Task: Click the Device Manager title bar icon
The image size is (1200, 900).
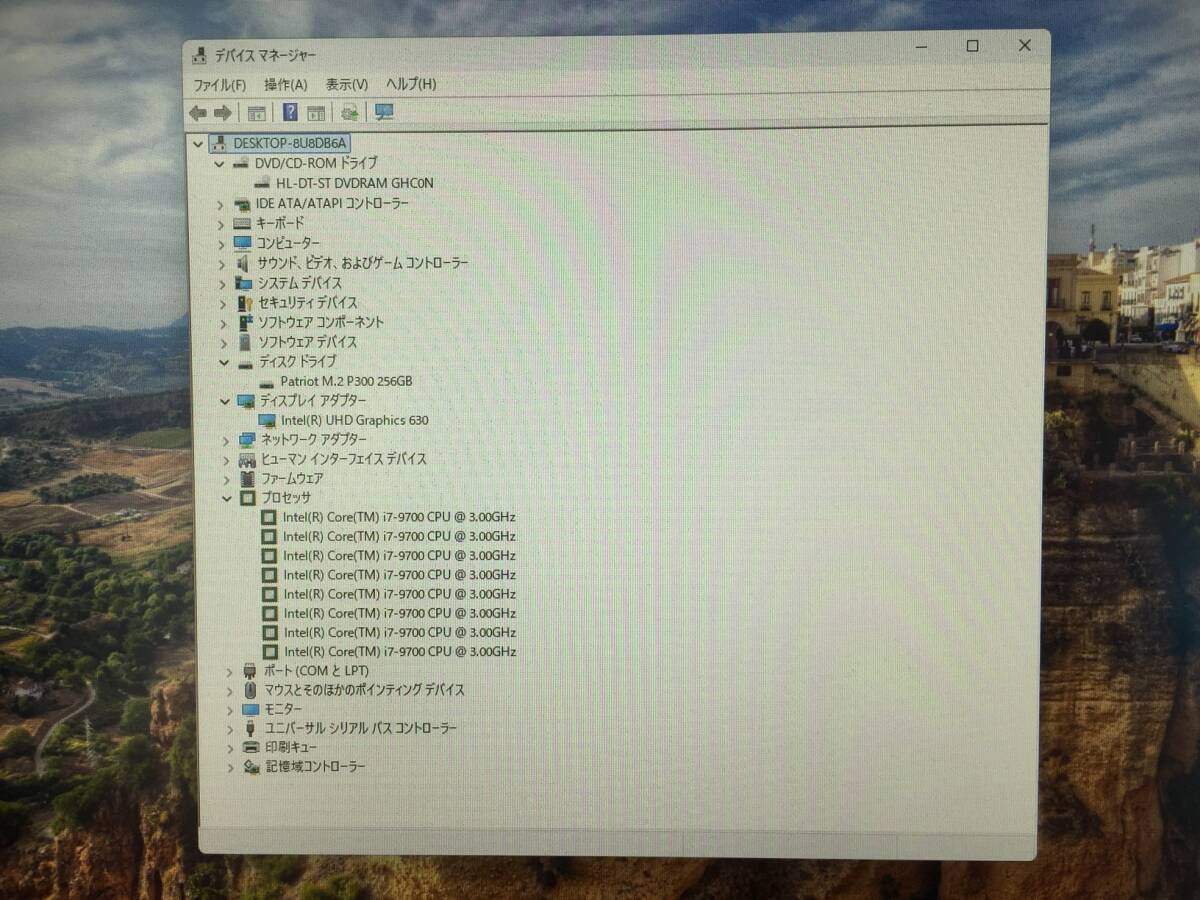Action: tap(200, 54)
